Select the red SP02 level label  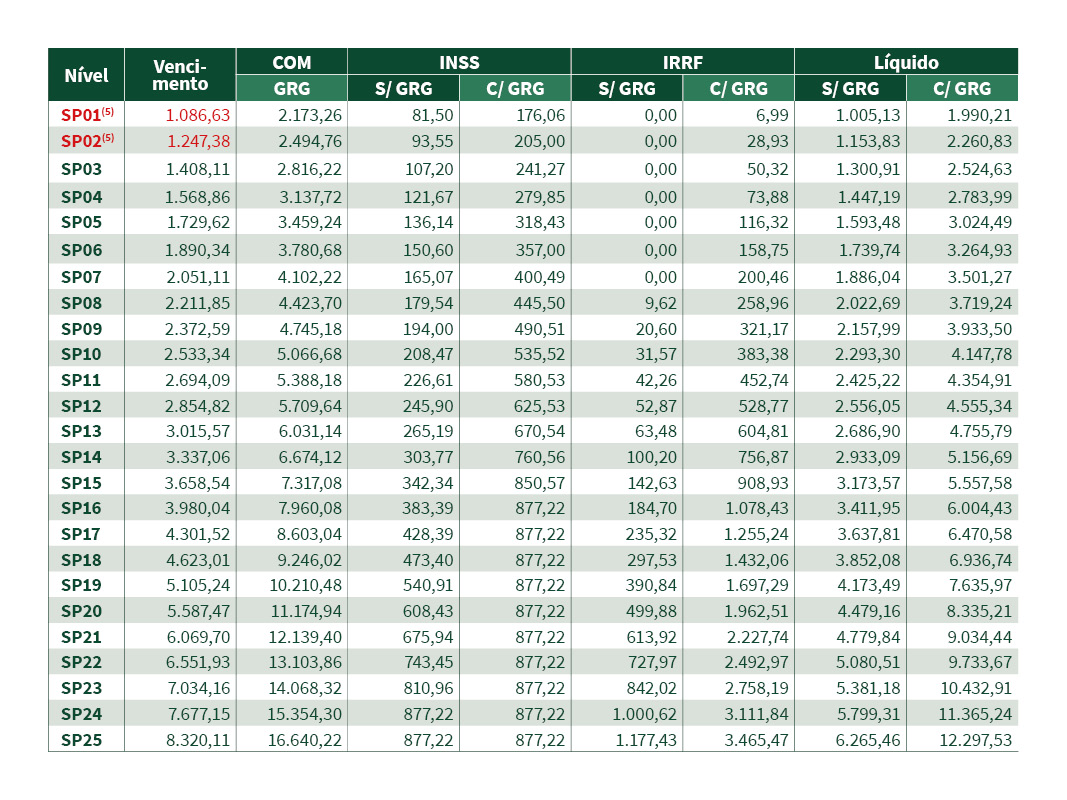coord(86,142)
